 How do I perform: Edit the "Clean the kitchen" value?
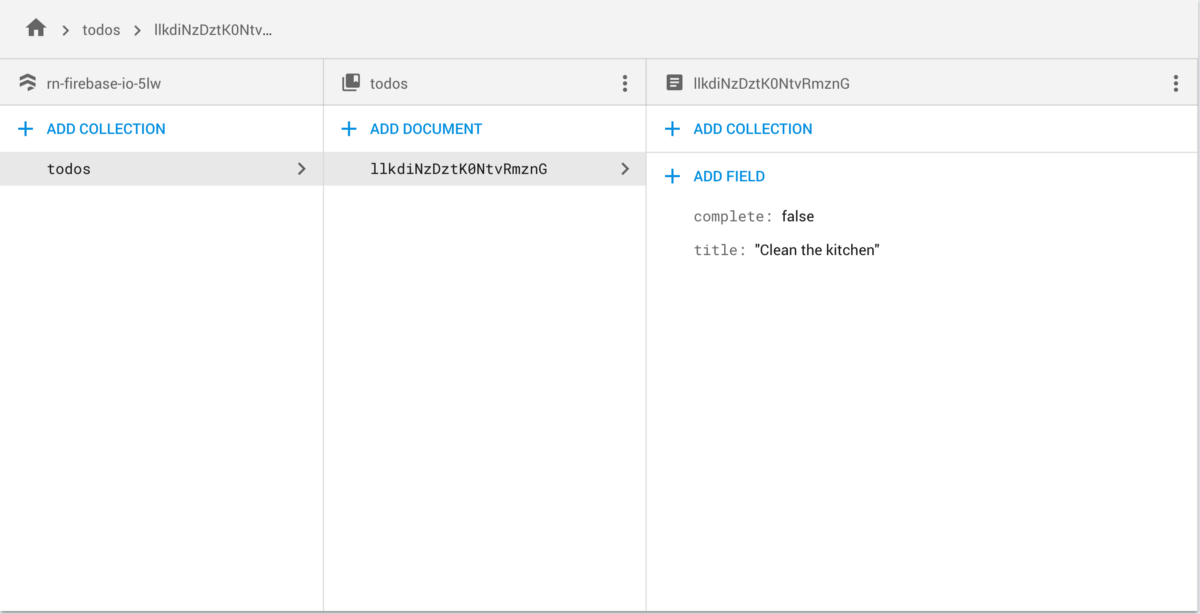point(817,250)
